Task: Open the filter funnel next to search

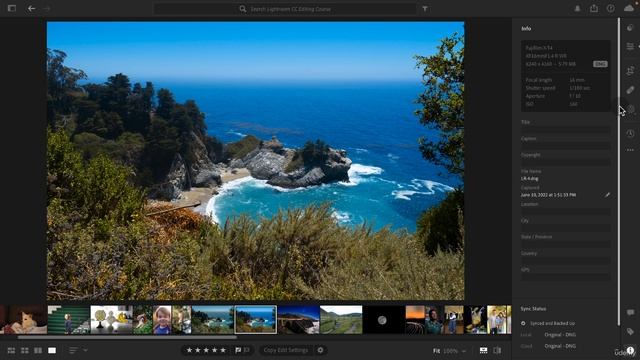Action: (x=425, y=9)
